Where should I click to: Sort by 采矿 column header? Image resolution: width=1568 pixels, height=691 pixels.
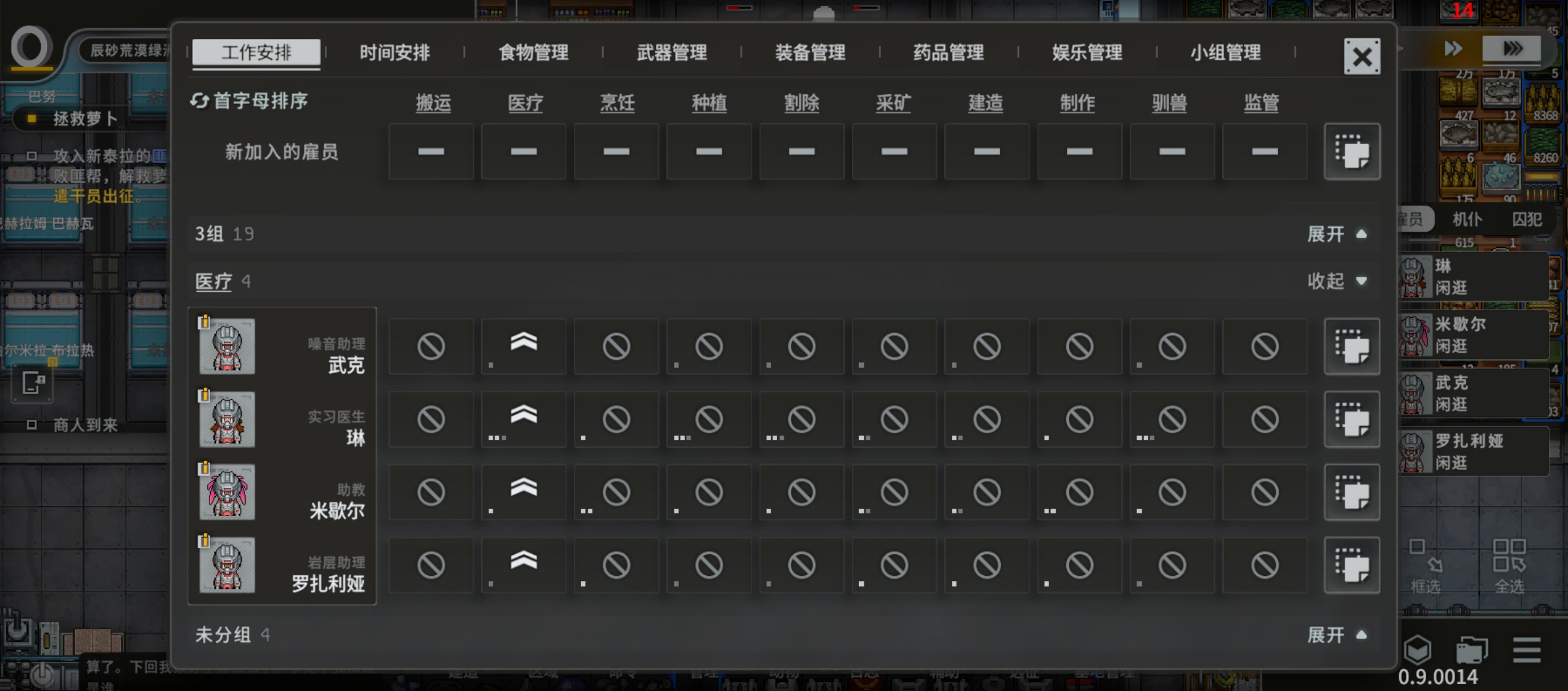point(893,103)
